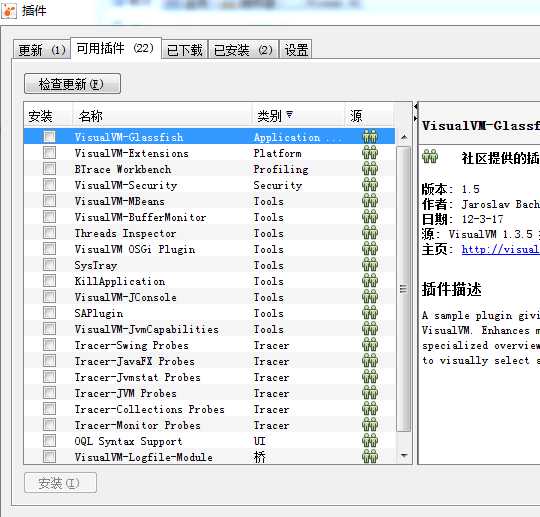
Task: Select the VisualVM-JConsole plugin name
Action: pyautogui.click(x=125, y=297)
